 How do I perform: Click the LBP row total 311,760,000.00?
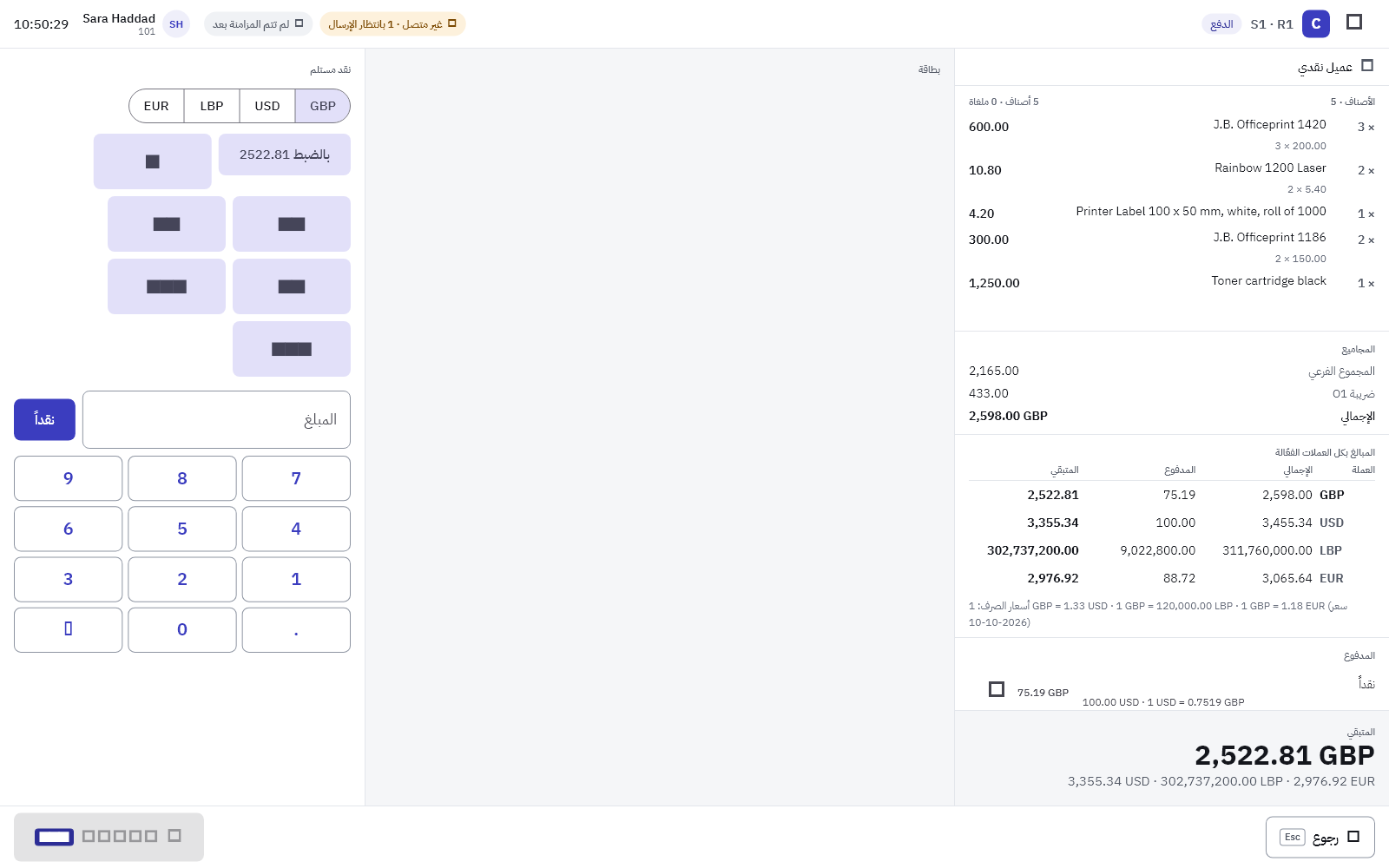(1267, 550)
